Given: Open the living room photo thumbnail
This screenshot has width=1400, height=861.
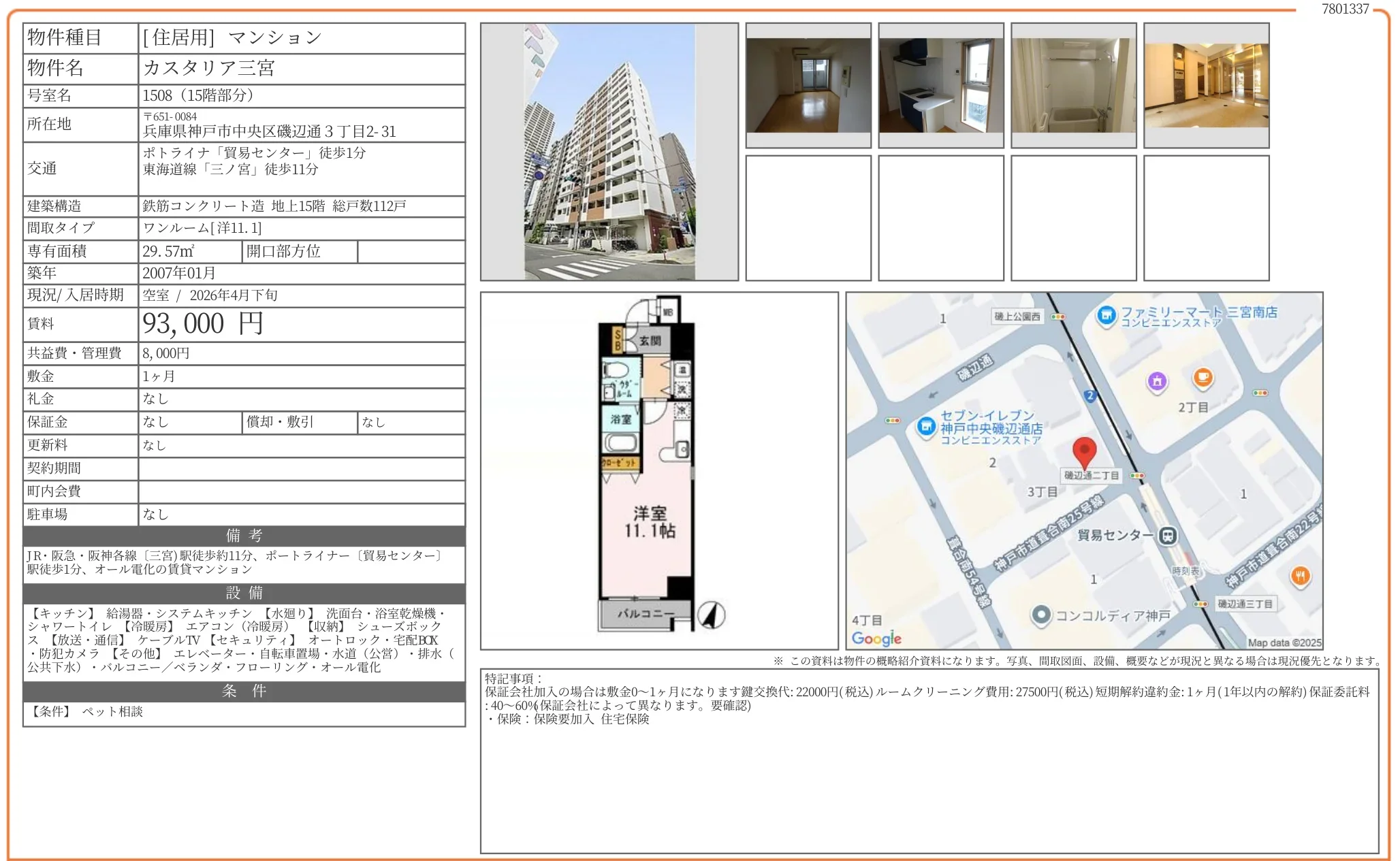Looking at the screenshot, I should pos(808,85).
